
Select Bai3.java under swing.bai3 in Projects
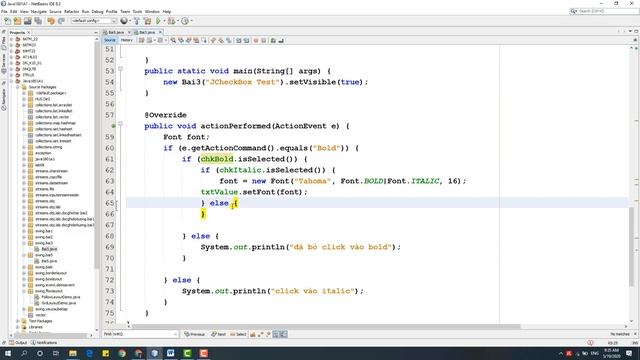(x=49, y=249)
